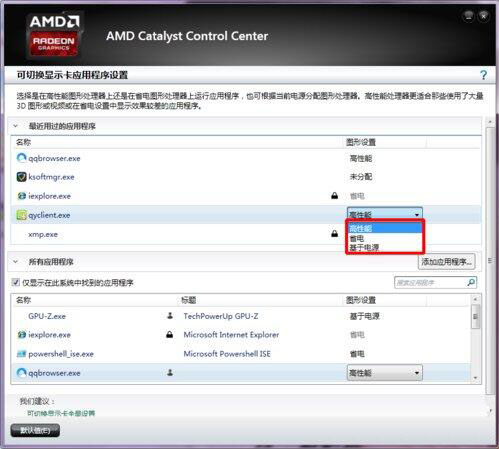Viewport: 499px width, 449px height.
Task: Collapse the all applications section
Action: pyautogui.click(x=16, y=262)
